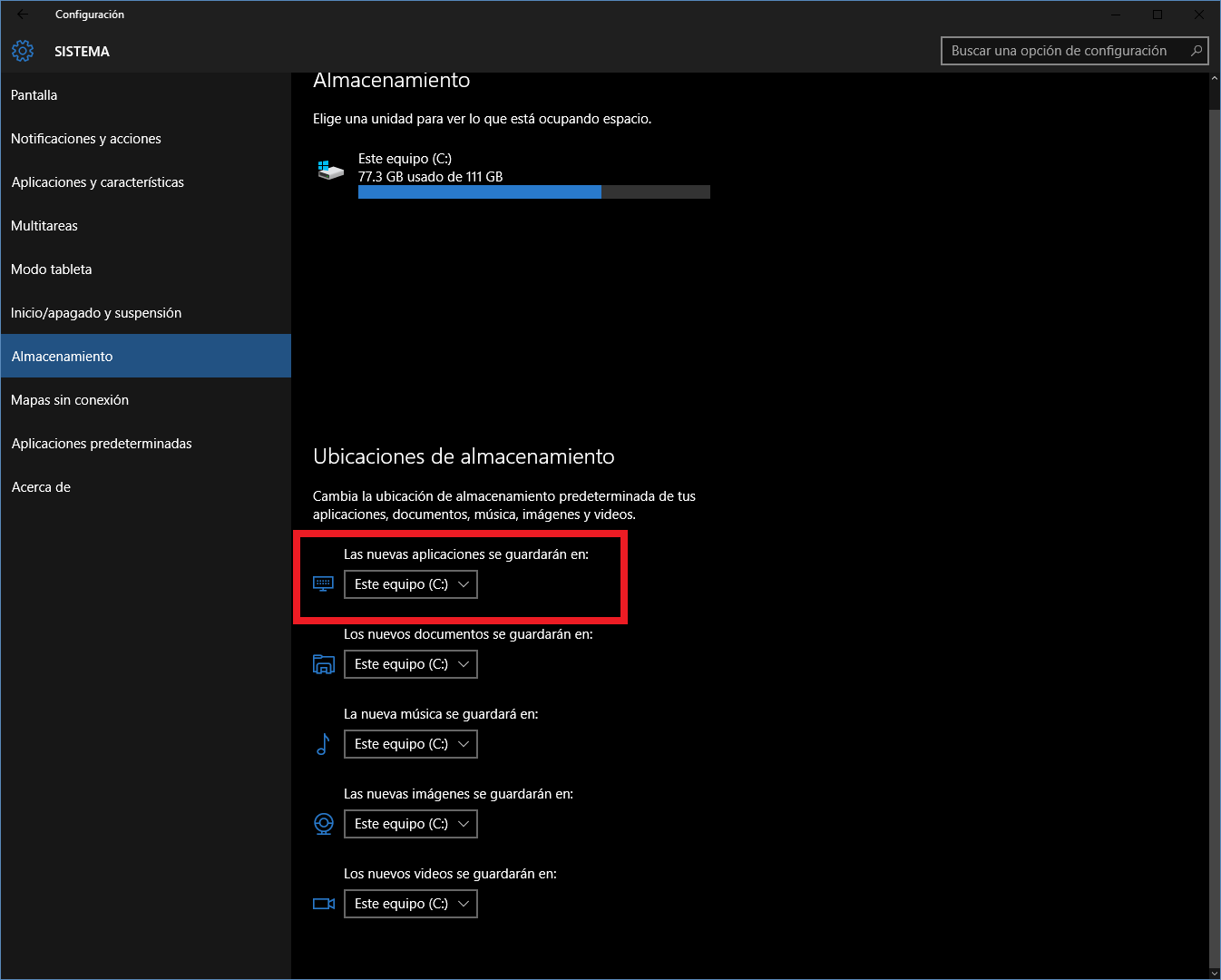
Task: Click the music note icon
Action: [x=323, y=744]
